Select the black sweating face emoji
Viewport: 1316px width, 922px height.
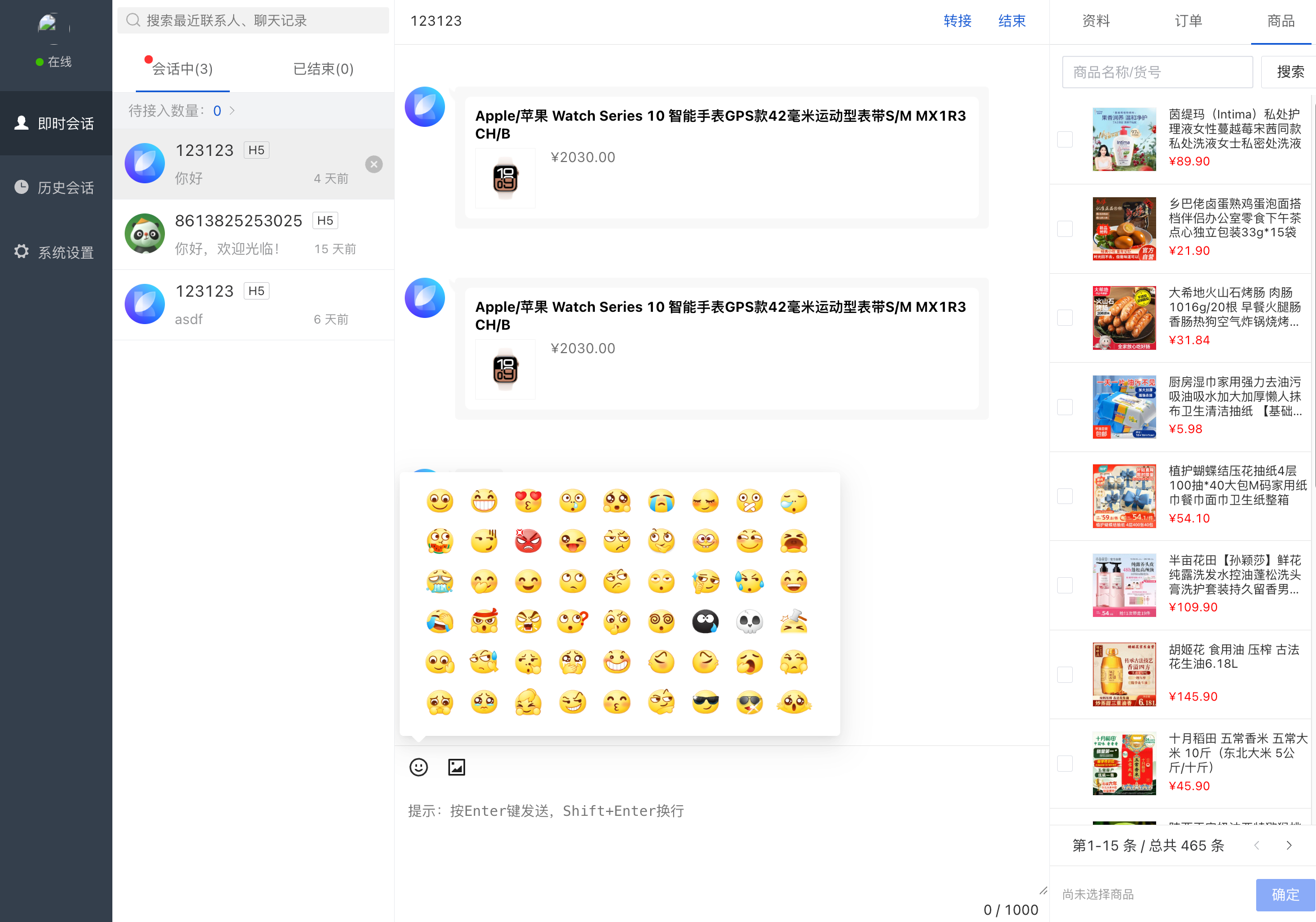click(x=705, y=622)
